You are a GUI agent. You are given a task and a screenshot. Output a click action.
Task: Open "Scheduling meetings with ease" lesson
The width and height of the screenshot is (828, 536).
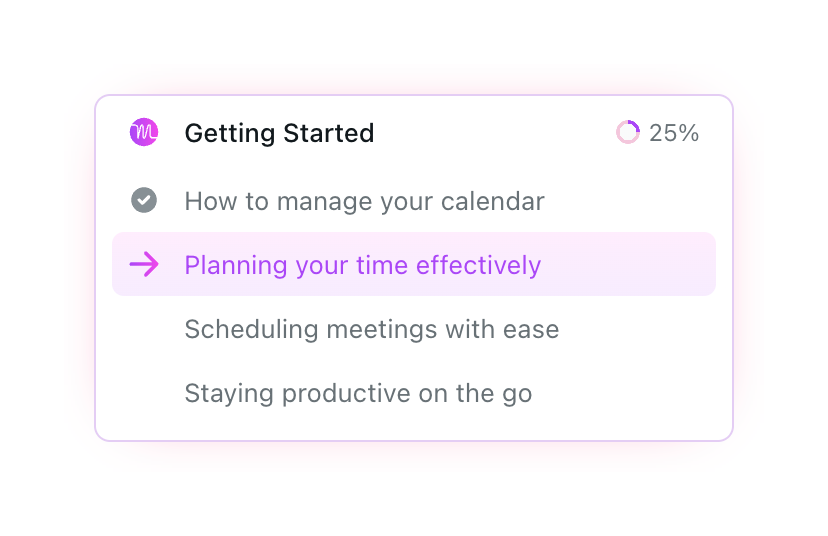coord(371,329)
